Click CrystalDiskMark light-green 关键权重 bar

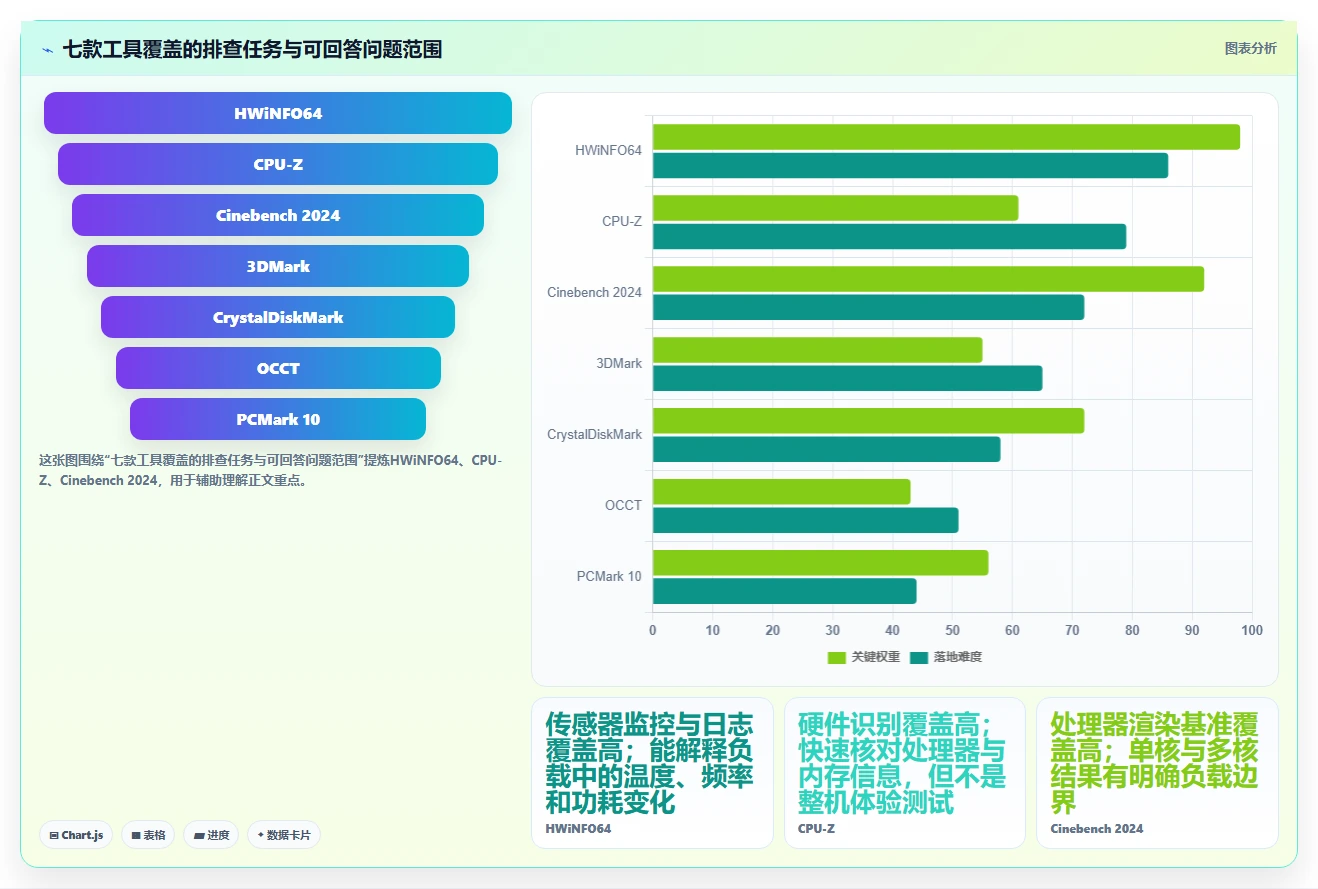(x=868, y=421)
